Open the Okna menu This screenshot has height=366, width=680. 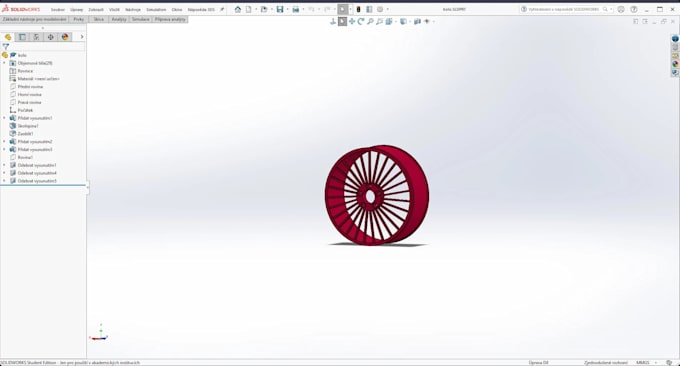pos(177,10)
